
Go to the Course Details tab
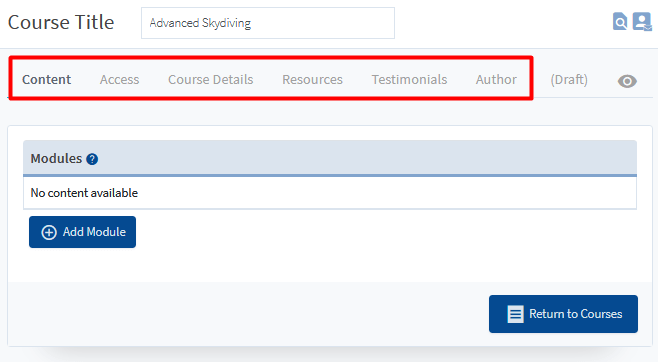(x=211, y=79)
